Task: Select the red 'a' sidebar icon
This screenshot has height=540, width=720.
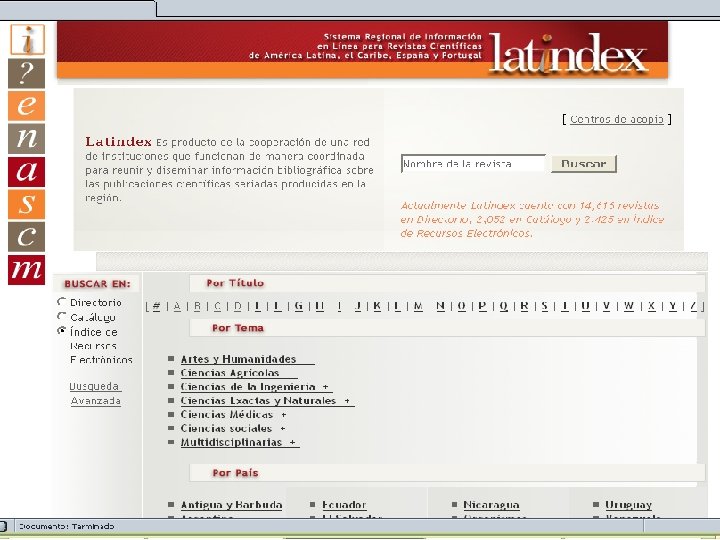Action: coord(27,172)
